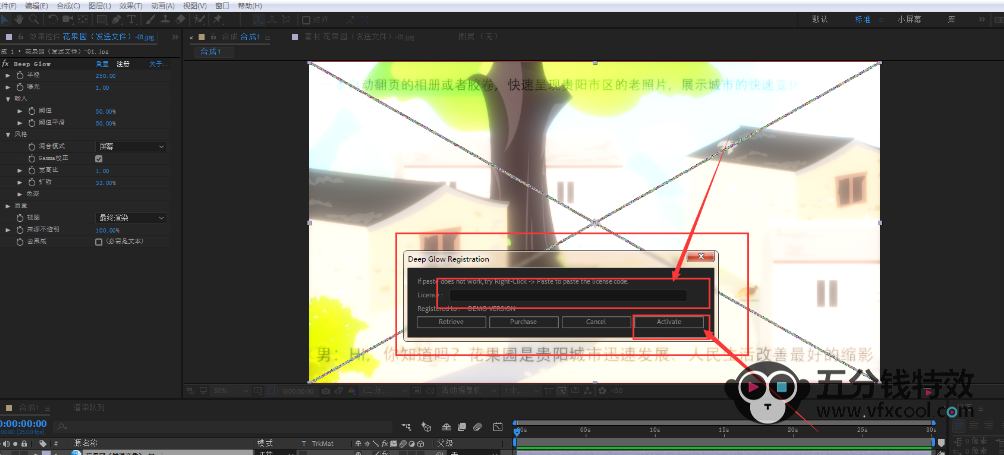Click the 关于 about link for Deep Glow
Viewport: 1004px width, 455px height.
click(158, 64)
